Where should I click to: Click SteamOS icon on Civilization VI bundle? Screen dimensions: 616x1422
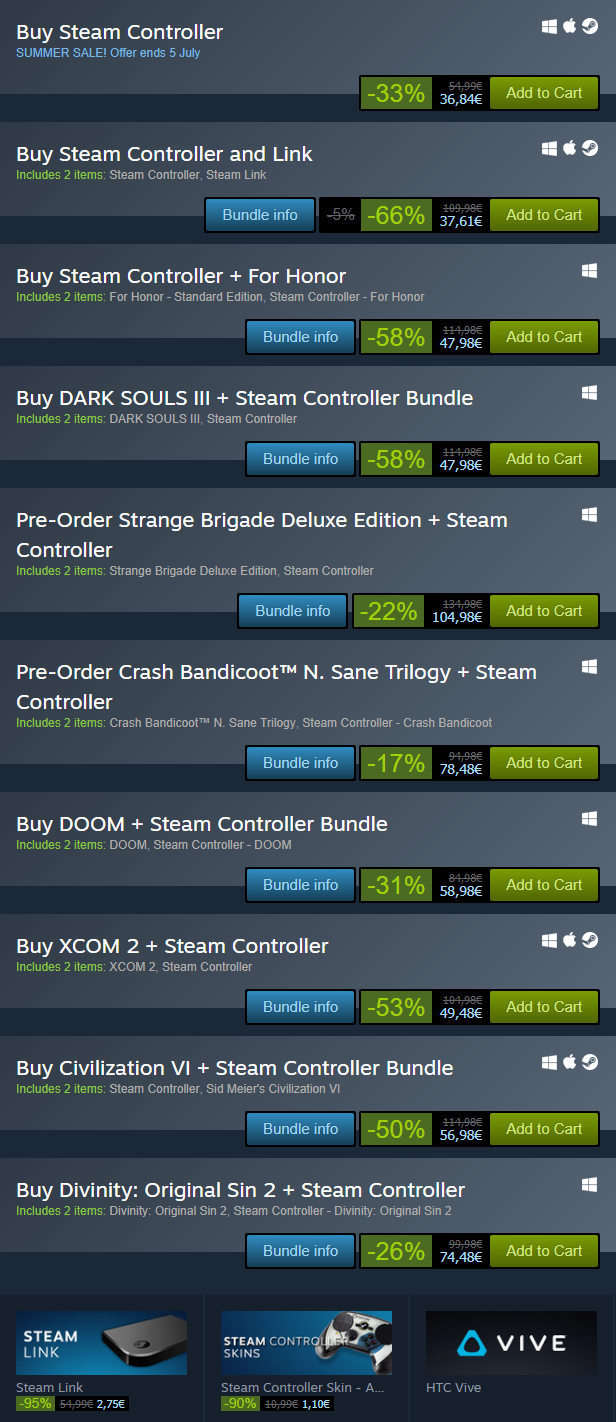[590, 1063]
